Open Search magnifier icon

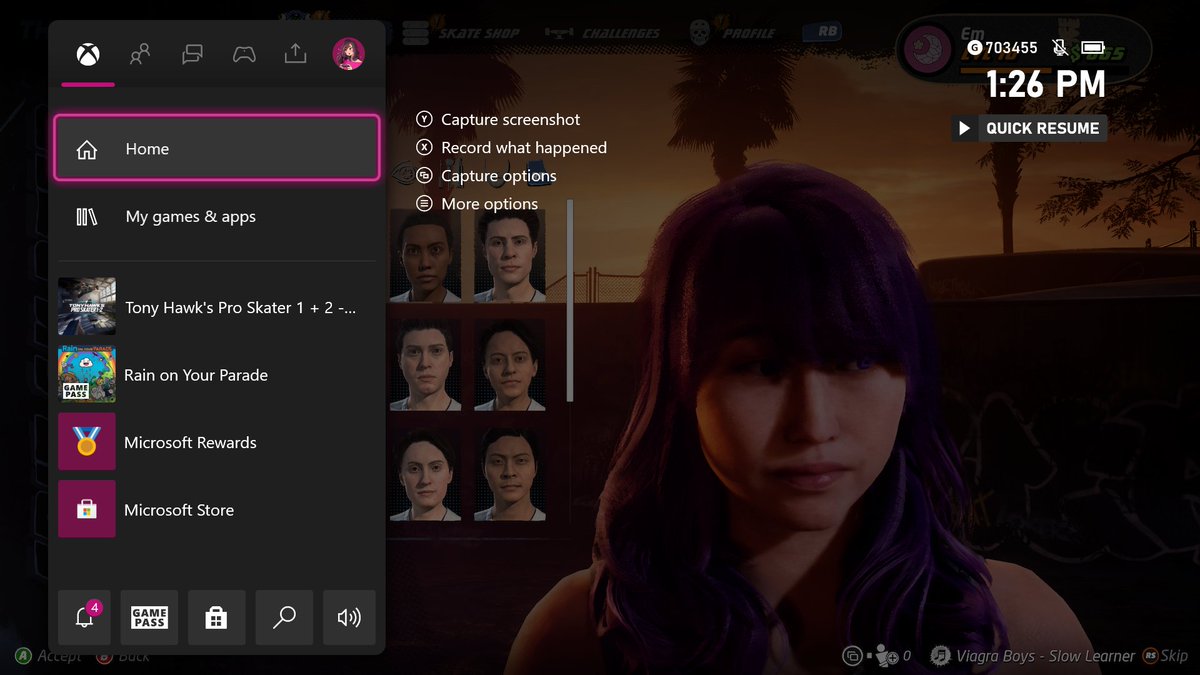284,617
